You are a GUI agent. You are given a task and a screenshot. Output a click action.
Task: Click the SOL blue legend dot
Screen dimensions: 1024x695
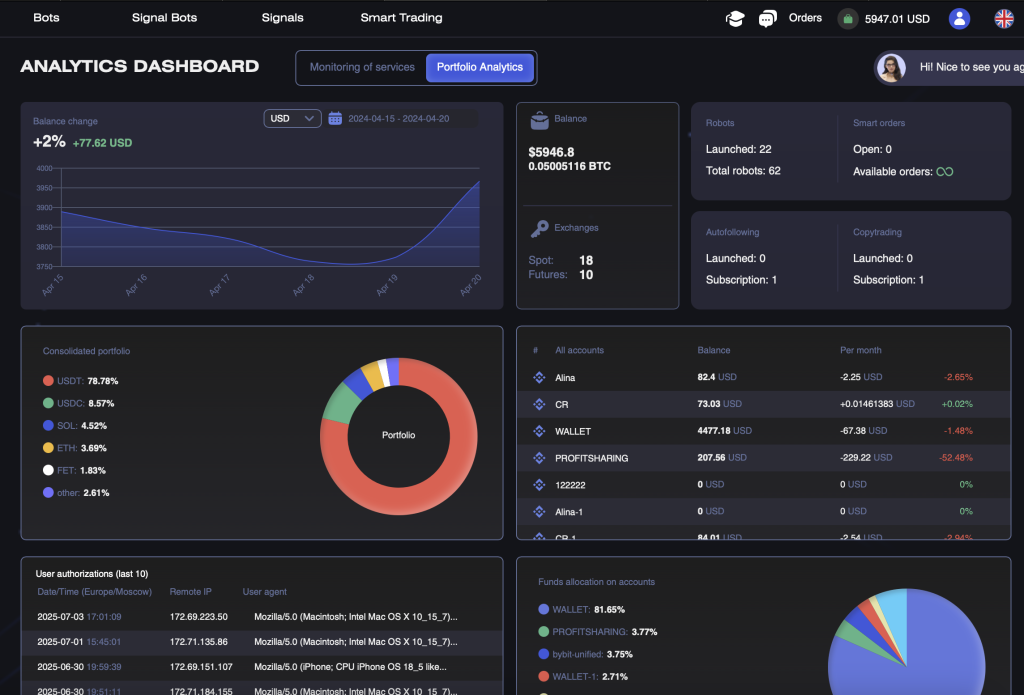[48, 425]
